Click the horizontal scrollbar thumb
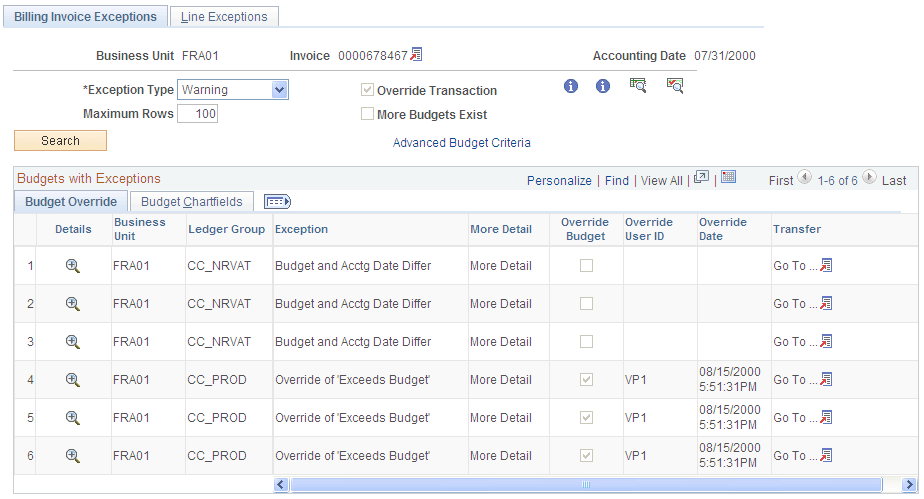Image resolution: width=924 pixels, height=499 pixels. coord(586,485)
